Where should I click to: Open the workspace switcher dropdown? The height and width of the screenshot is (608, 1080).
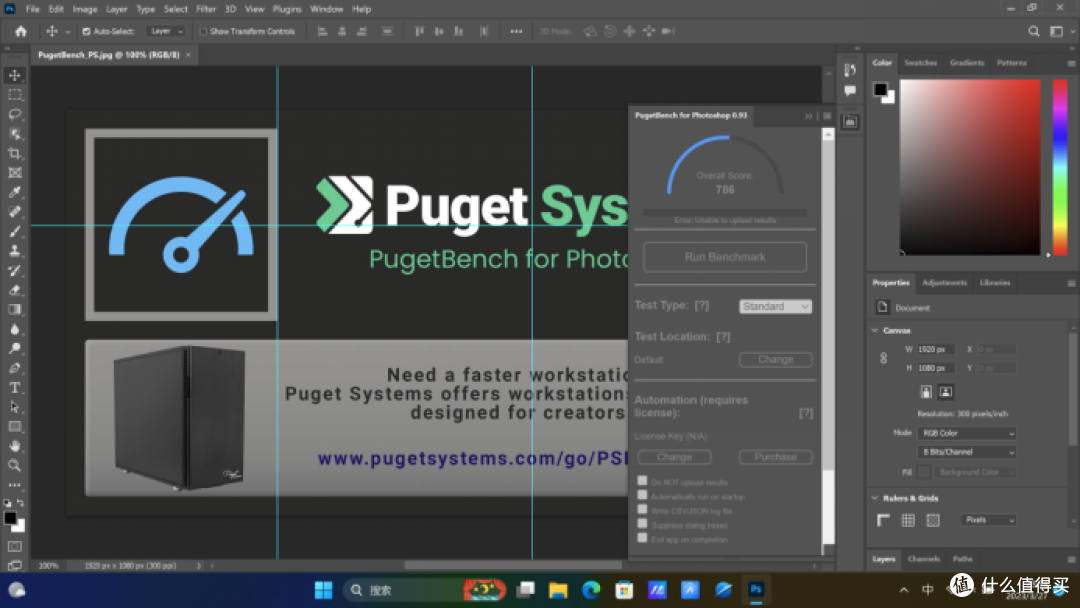1059,31
